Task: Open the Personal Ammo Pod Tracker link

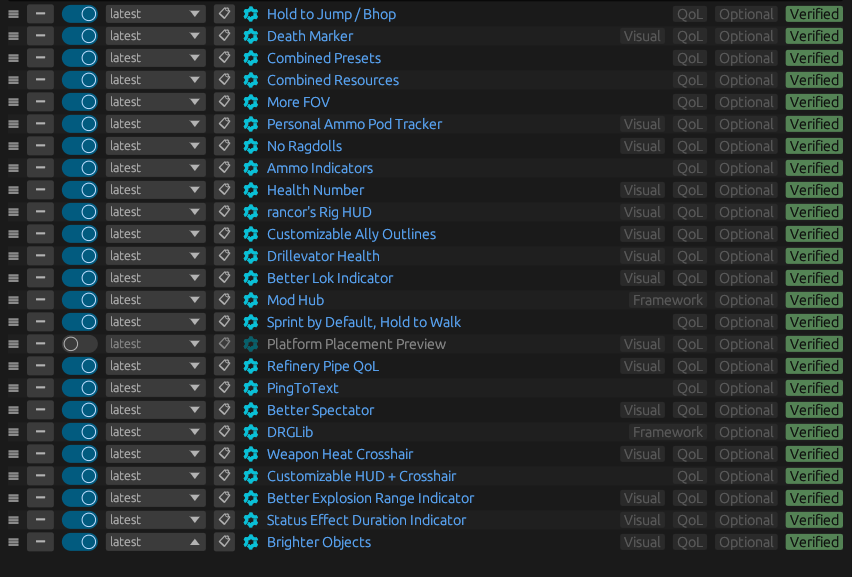Action: [x=354, y=124]
